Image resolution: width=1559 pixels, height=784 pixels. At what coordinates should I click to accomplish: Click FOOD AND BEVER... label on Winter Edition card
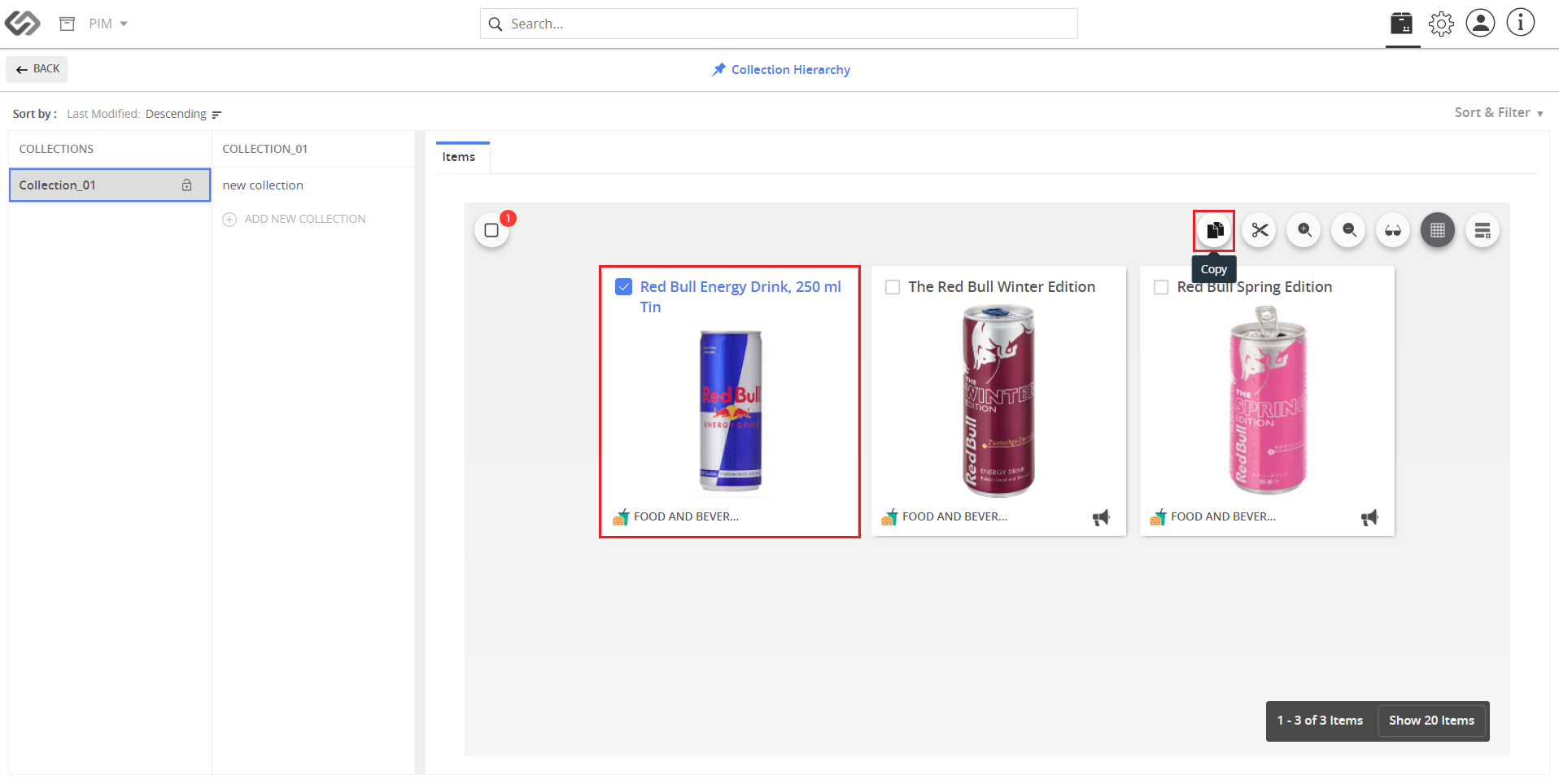pos(954,516)
